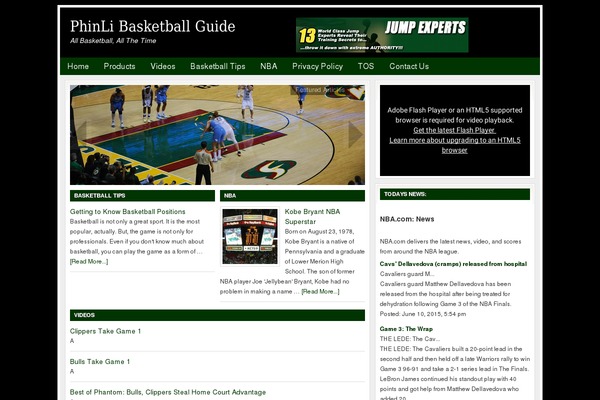
Task: Open Game 3: The Wrap news item
Action: click(x=406, y=329)
